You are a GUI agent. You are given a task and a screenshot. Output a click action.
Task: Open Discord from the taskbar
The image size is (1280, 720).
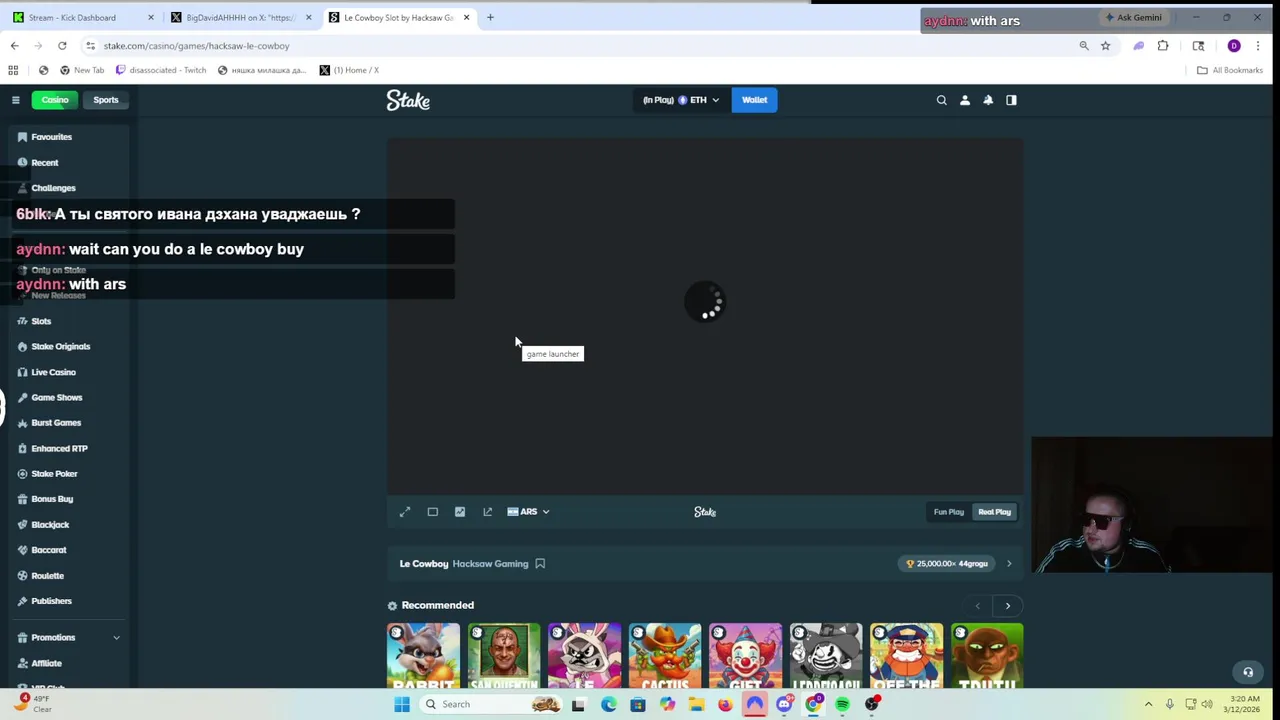(x=784, y=704)
